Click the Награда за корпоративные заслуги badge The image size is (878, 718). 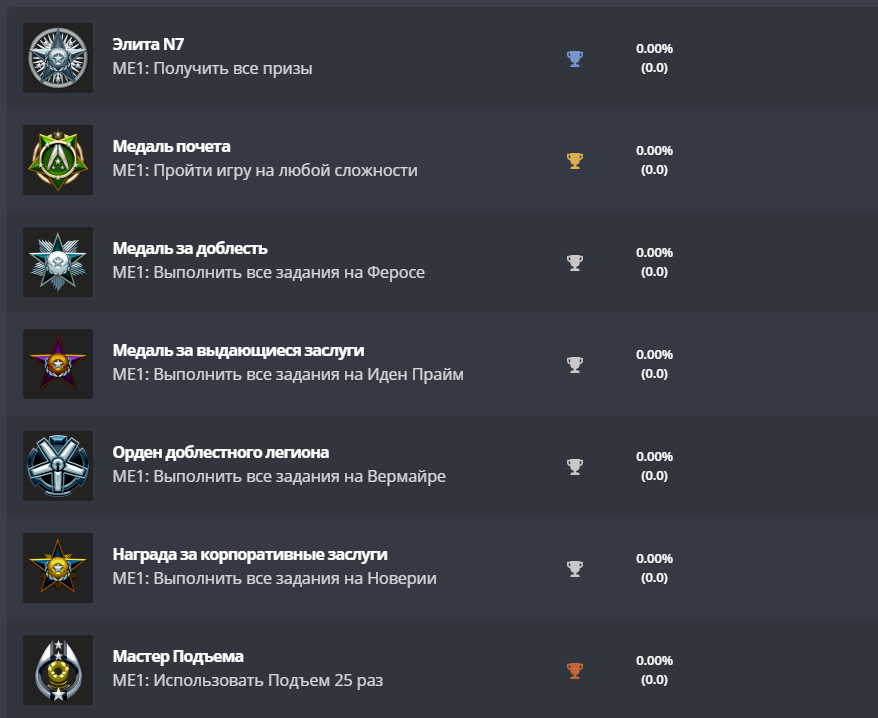click(x=58, y=568)
